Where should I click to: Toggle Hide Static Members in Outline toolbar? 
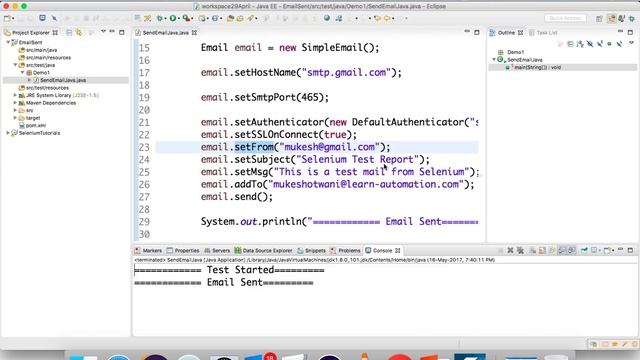pos(600,44)
